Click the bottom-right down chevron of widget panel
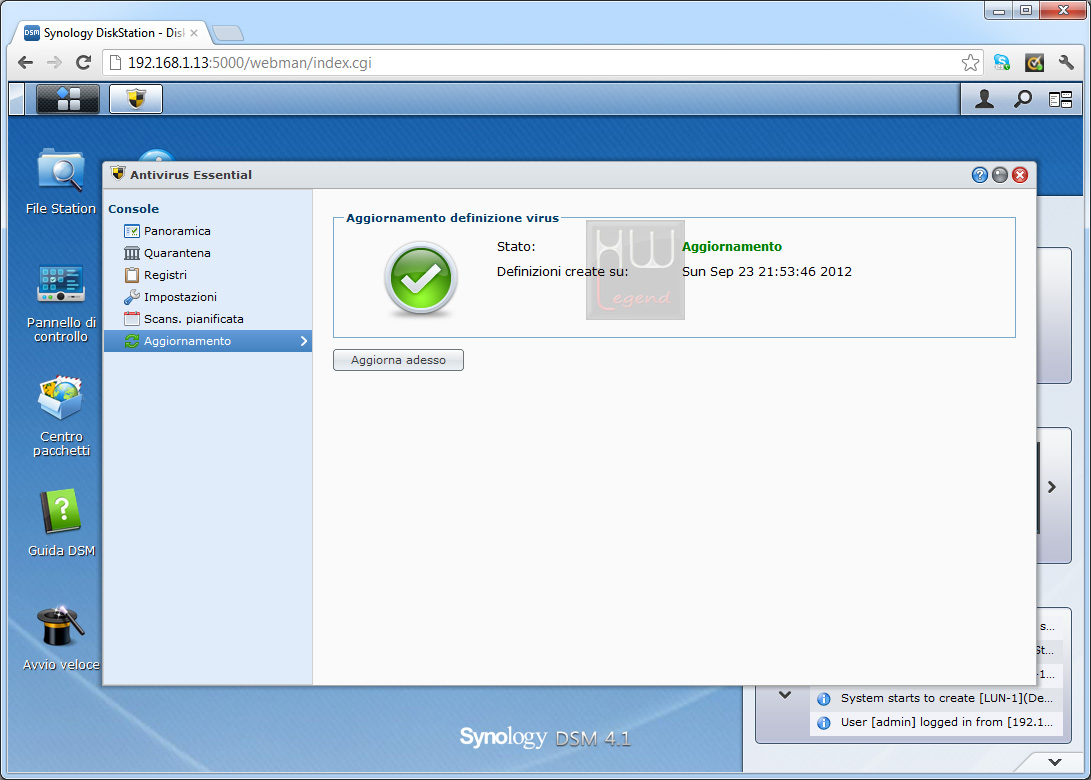 point(1055,762)
